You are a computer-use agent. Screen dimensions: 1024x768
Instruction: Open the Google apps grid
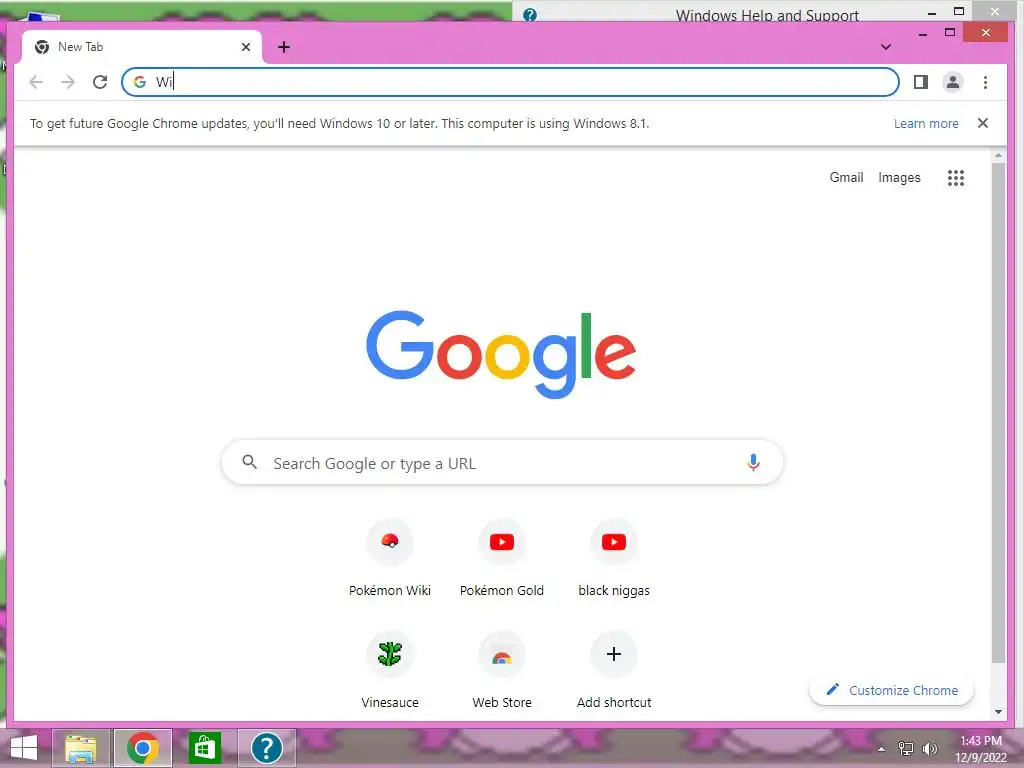point(955,178)
